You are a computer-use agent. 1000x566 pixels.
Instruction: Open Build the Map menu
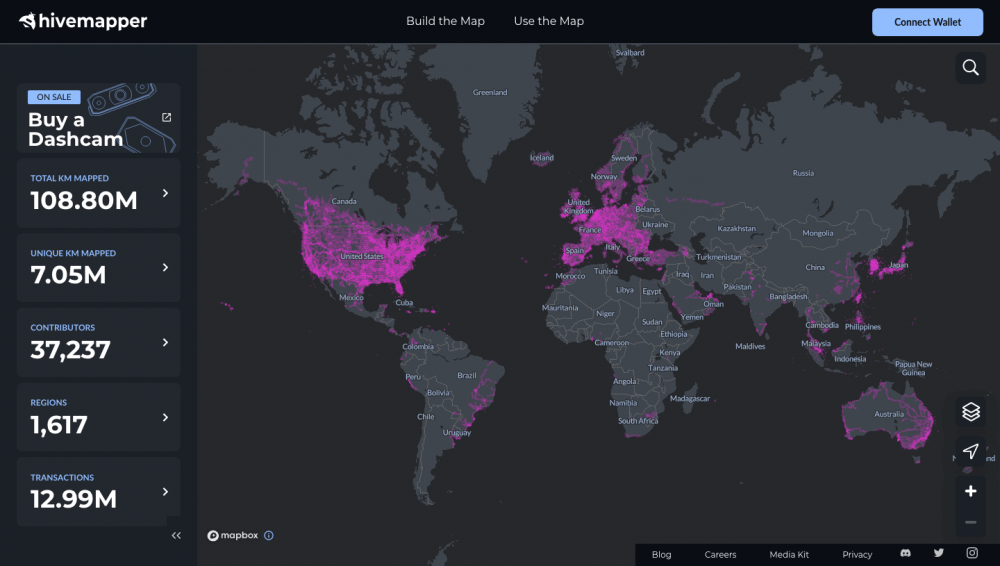point(445,21)
